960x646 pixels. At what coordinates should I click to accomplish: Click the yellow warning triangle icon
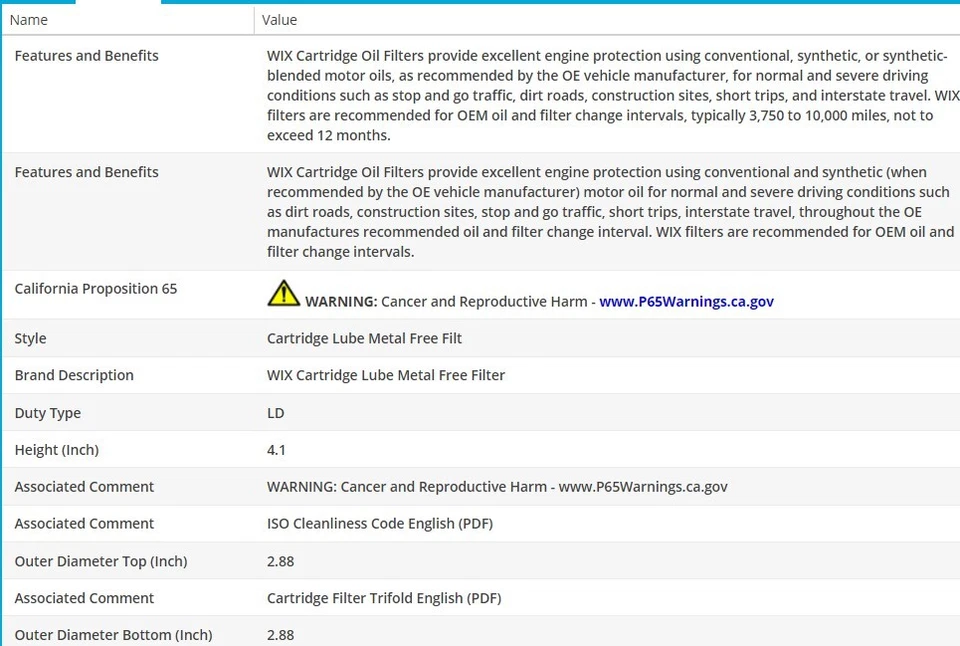(x=283, y=293)
